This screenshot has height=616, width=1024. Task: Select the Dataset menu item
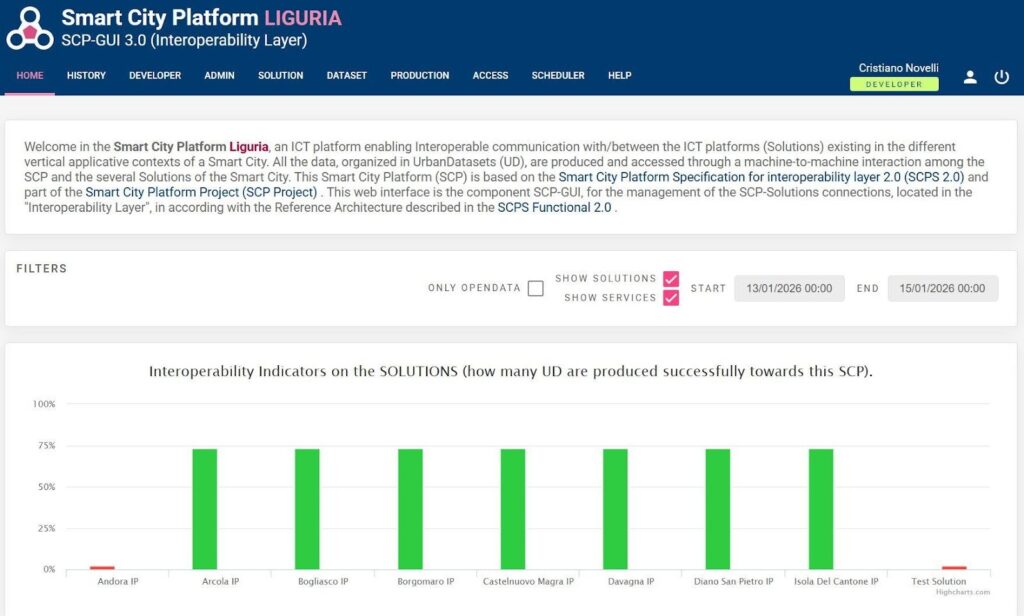[346, 75]
